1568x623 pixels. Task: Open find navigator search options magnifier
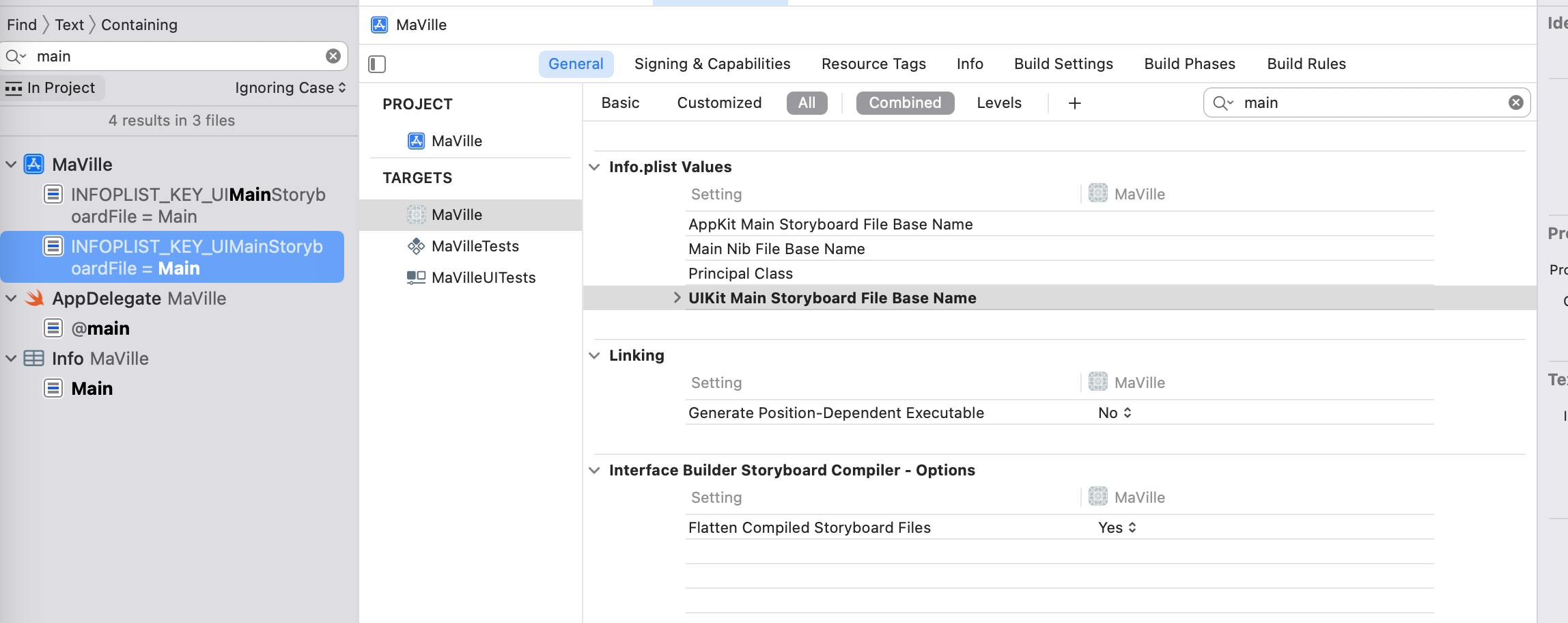coord(16,56)
